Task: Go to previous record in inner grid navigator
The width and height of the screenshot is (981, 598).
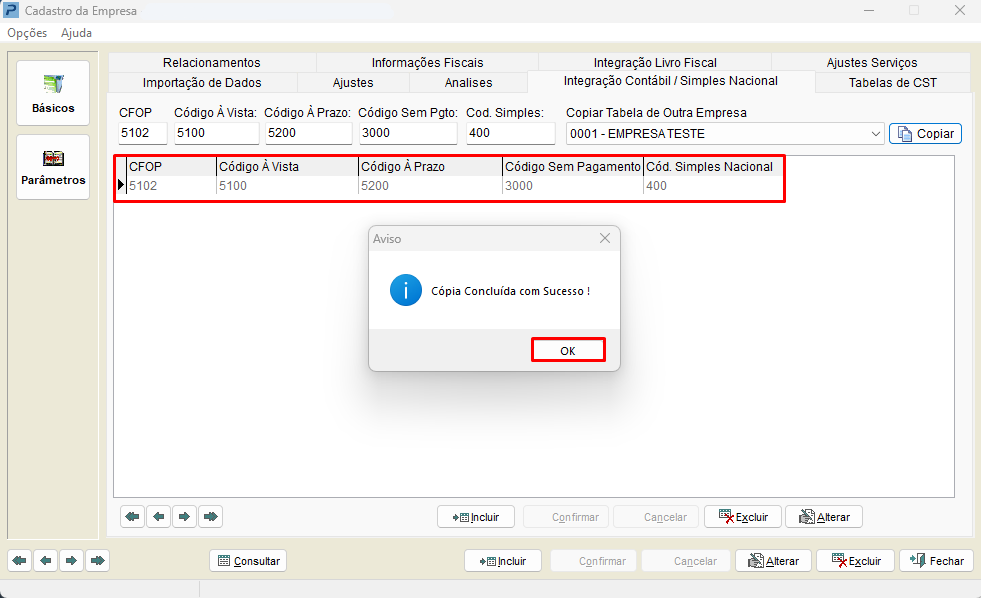Action: pyautogui.click(x=159, y=517)
